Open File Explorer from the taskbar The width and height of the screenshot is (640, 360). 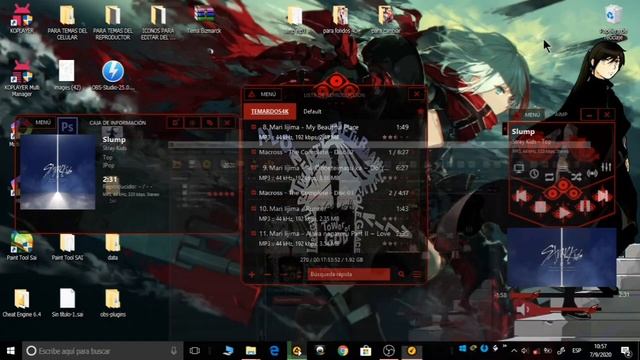tap(251, 351)
